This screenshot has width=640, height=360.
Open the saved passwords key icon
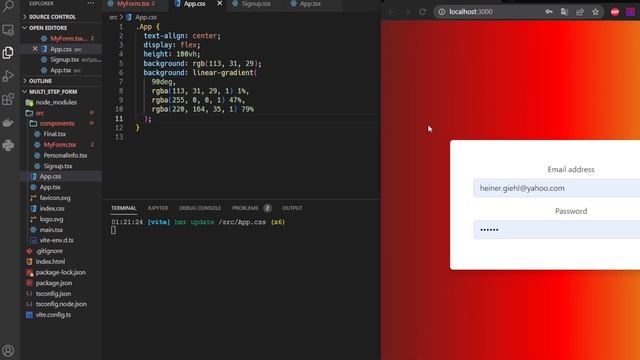(x=549, y=12)
